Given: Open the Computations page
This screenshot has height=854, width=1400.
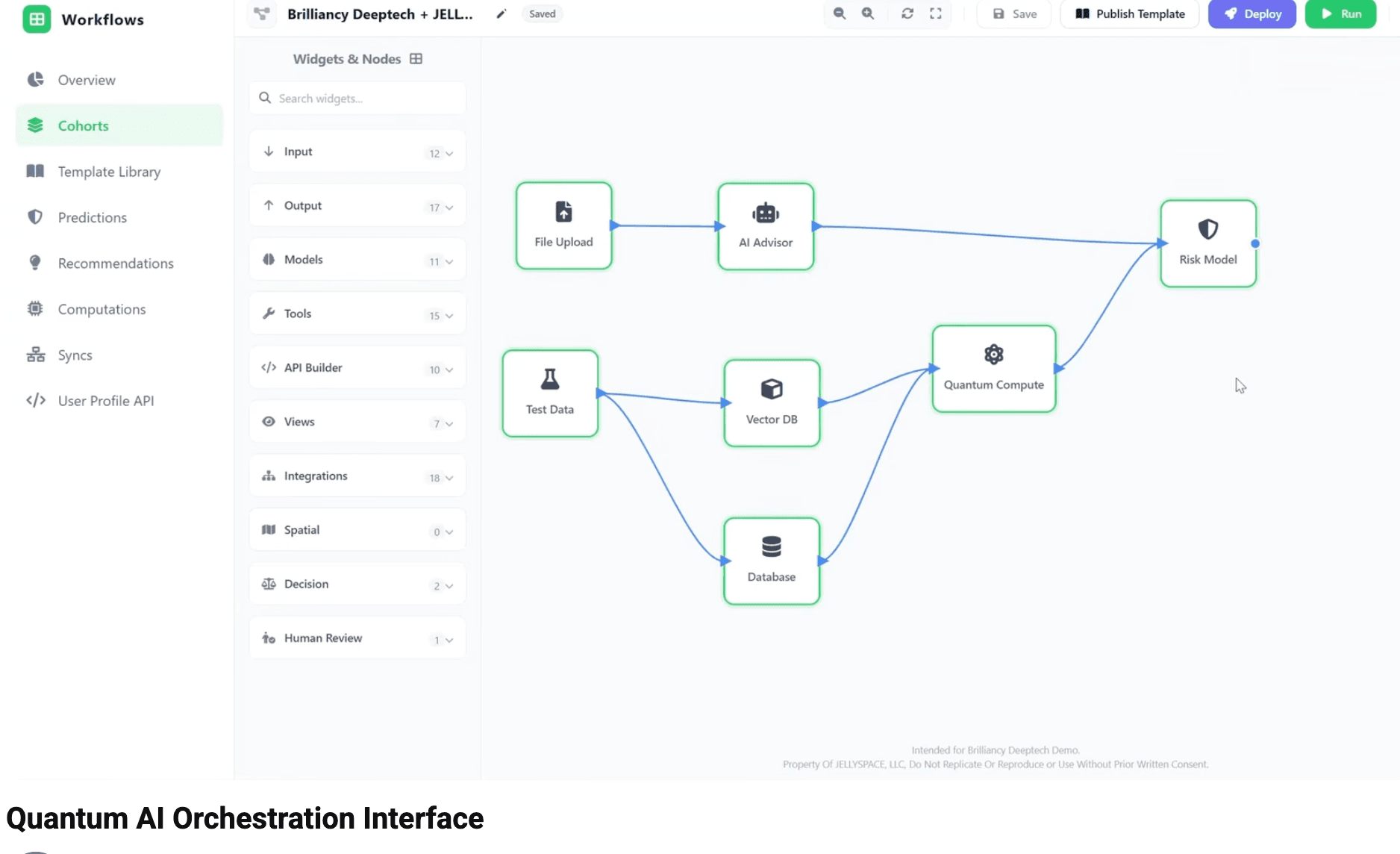Looking at the screenshot, I should 119,309.
